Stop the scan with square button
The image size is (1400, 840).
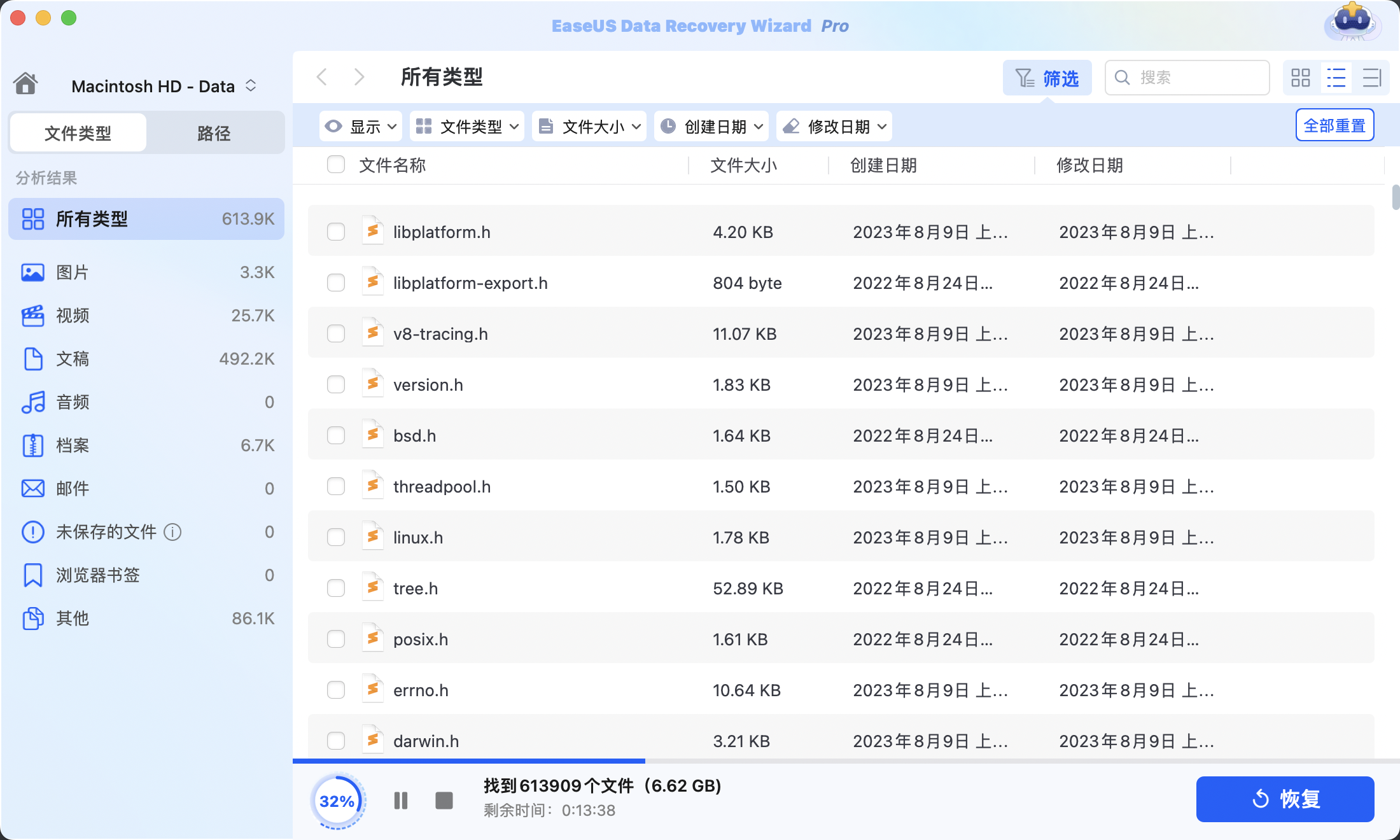(x=444, y=800)
